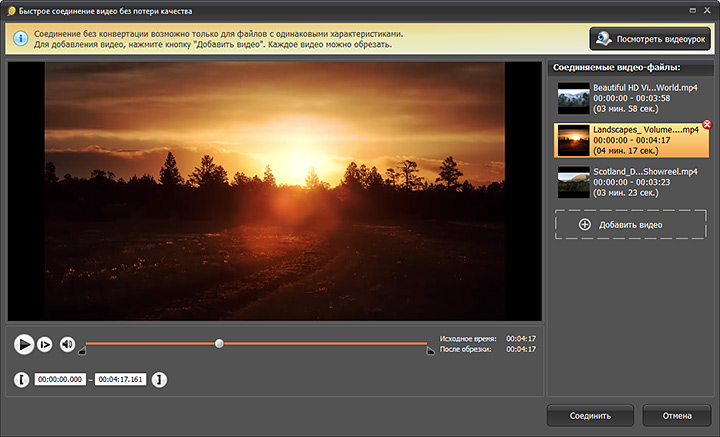Set trim end with right bracket button
This screenshot has width=720, height=437.
[159, 380]
